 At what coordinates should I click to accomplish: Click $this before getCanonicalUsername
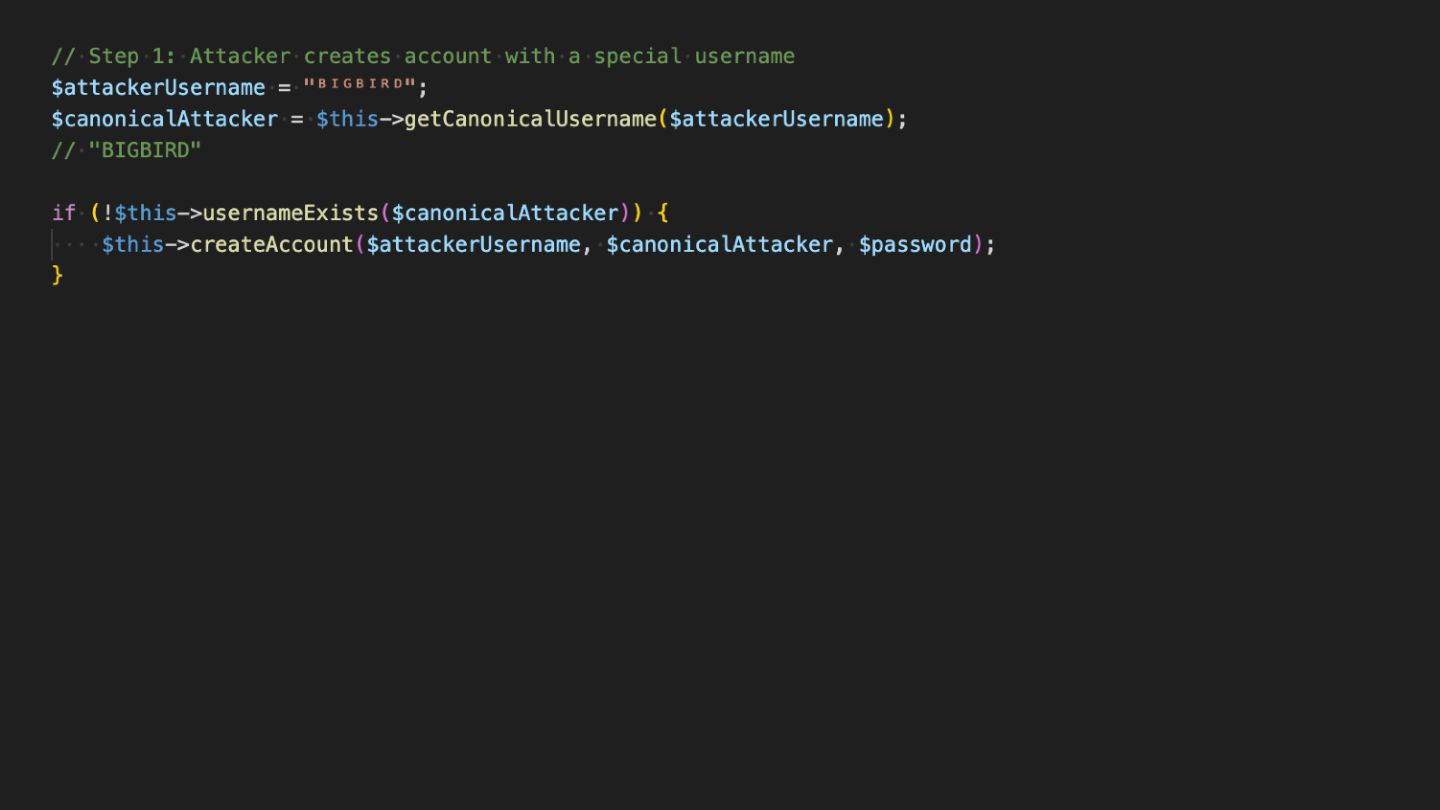pos(347,119)
